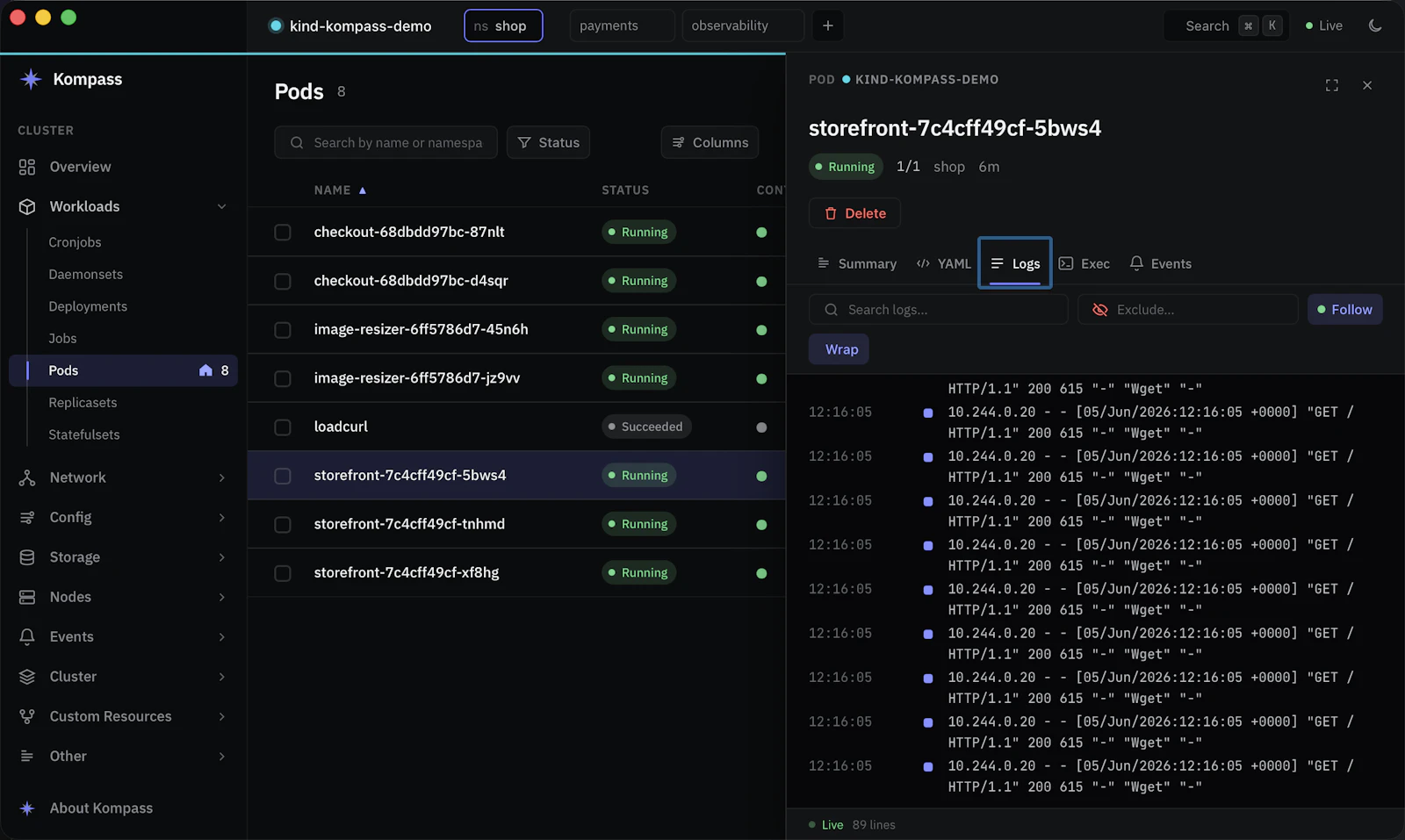Check the storefront-7c4cff49cf-xf8hg row checkbox
The width and height of the screenshot is (1405, 840).
283,573
